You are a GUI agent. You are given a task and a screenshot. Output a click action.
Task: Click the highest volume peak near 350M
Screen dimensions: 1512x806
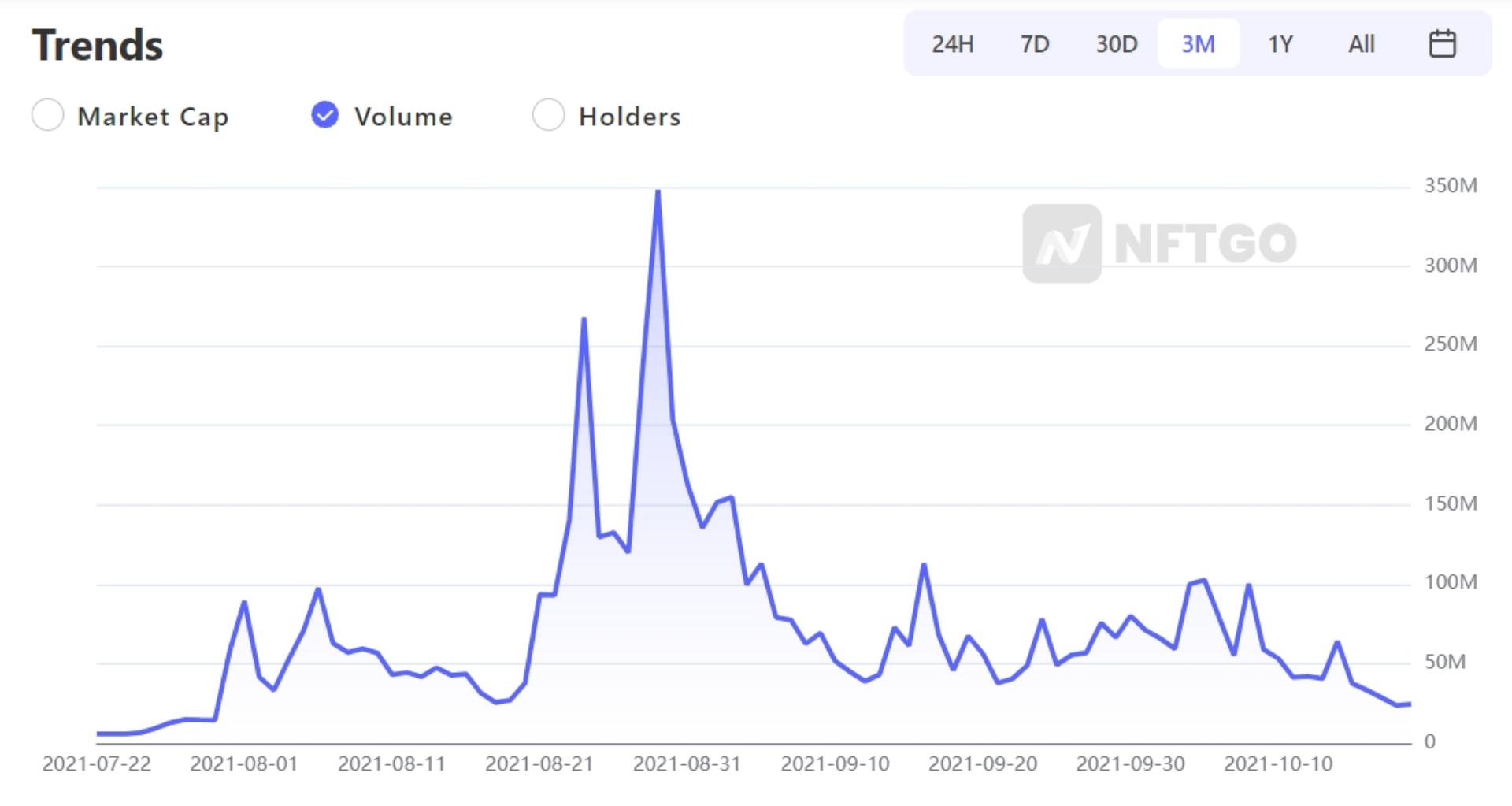click(658, 192)
